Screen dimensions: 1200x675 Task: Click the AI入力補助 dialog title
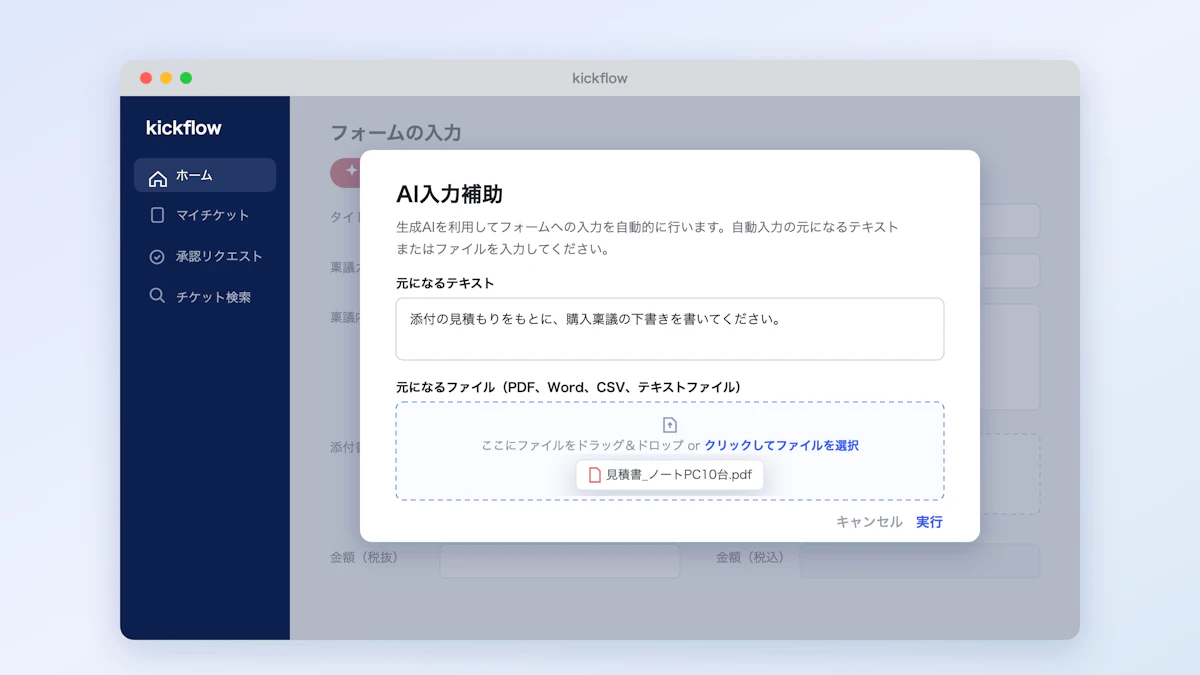[449, 194]
